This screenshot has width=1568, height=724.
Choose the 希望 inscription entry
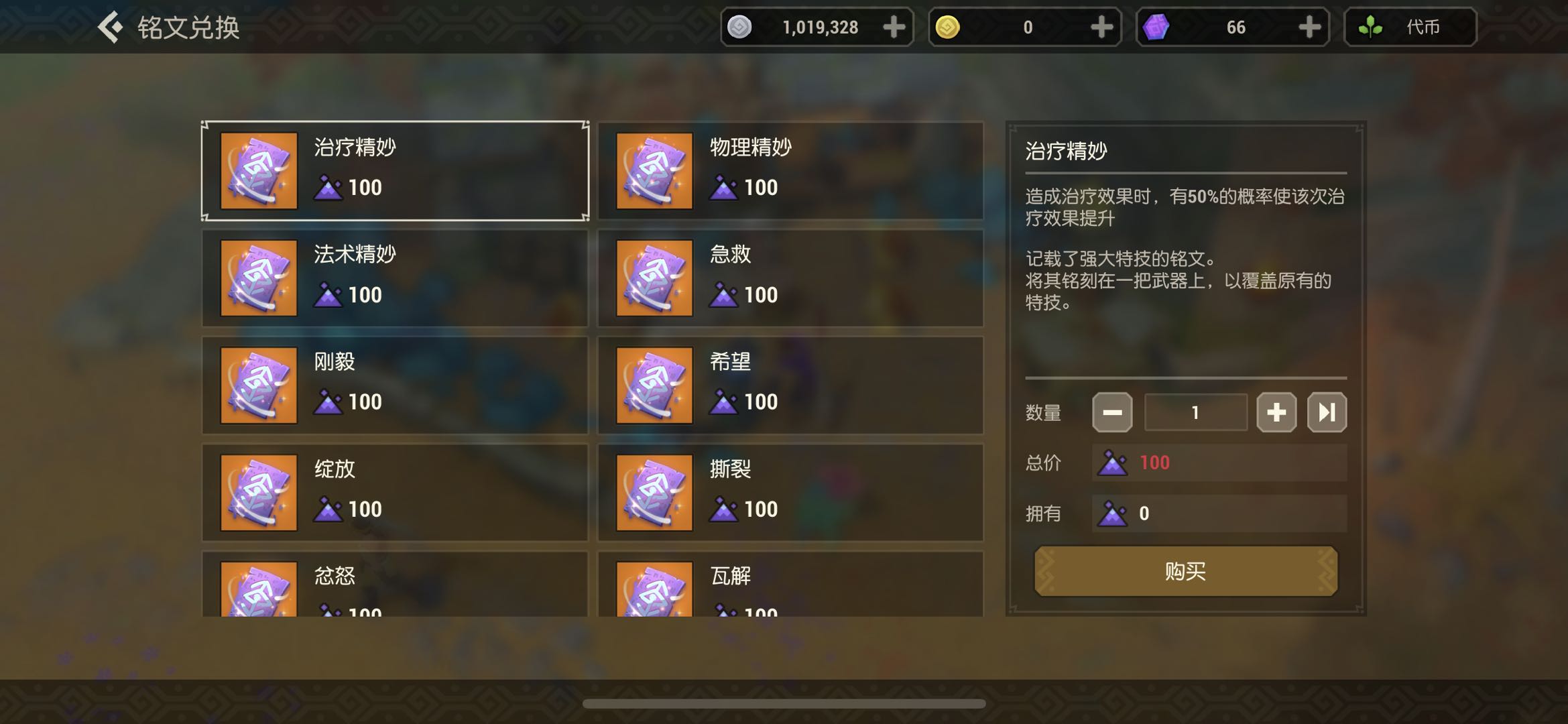[790, 385]
